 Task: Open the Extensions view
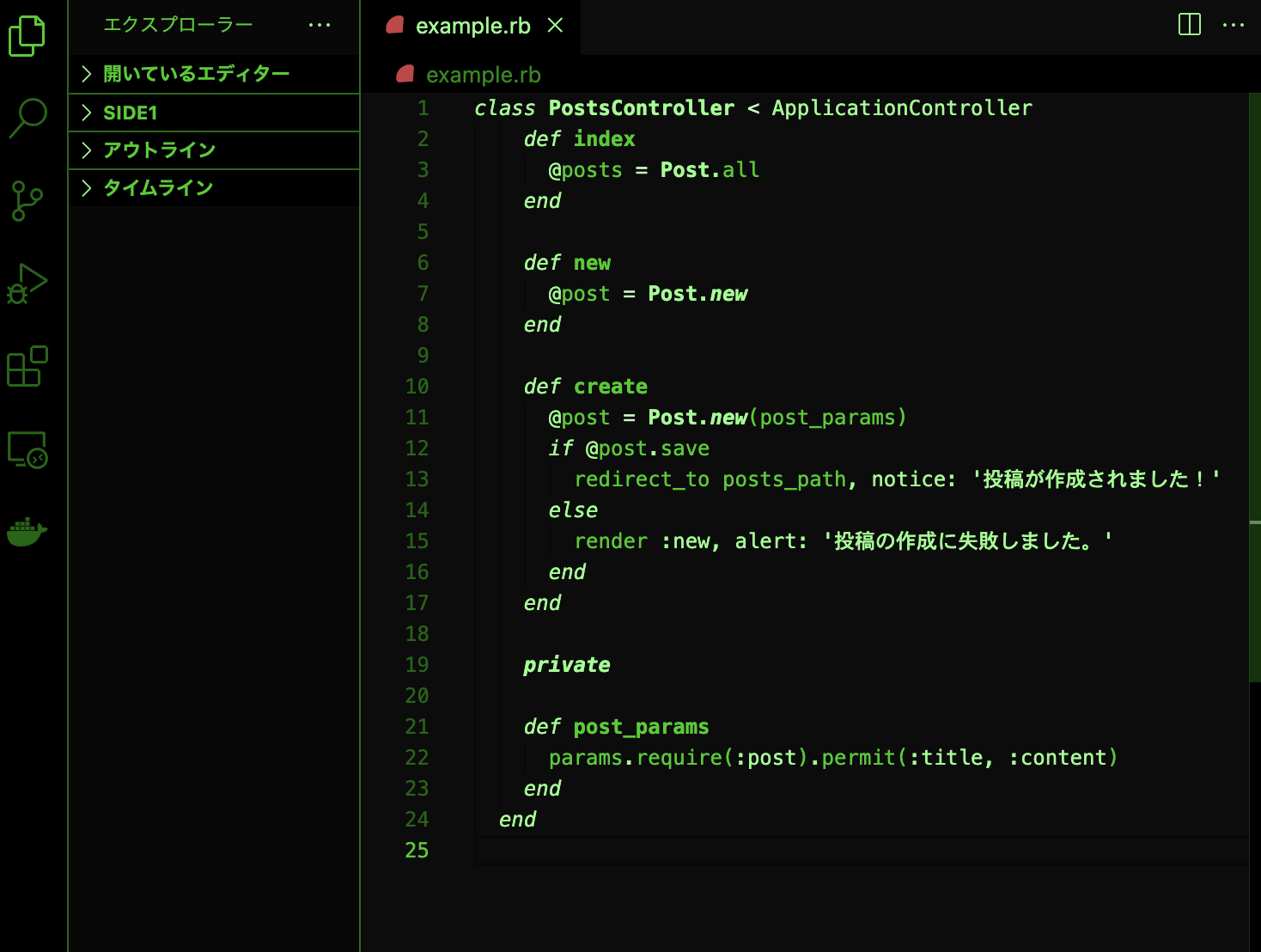27,366
